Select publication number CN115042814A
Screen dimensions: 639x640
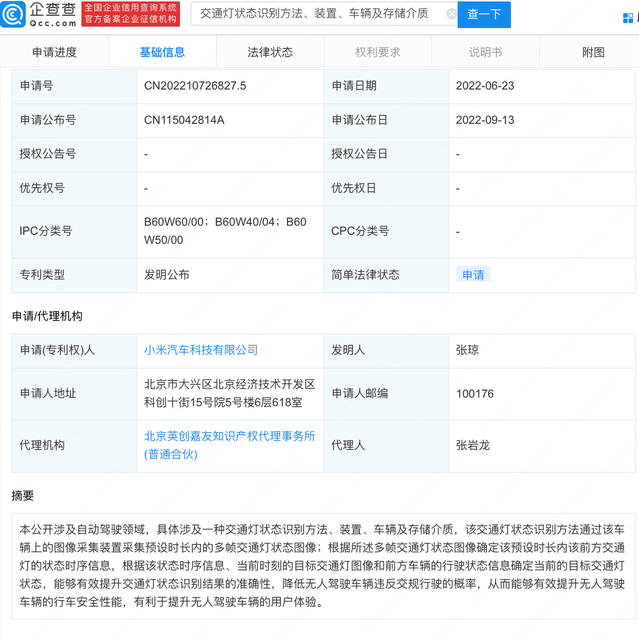pos(184,120)
